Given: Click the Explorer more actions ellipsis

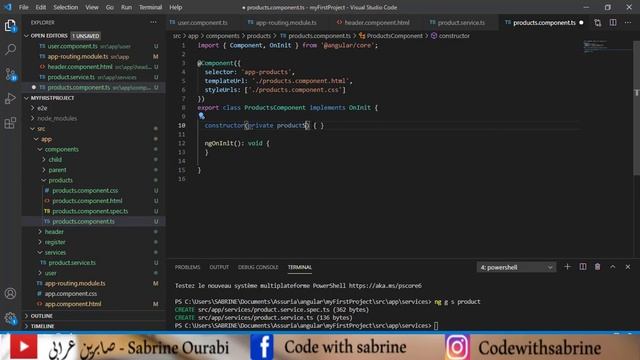Looking at the screenshot, I should tap(153, 22).
